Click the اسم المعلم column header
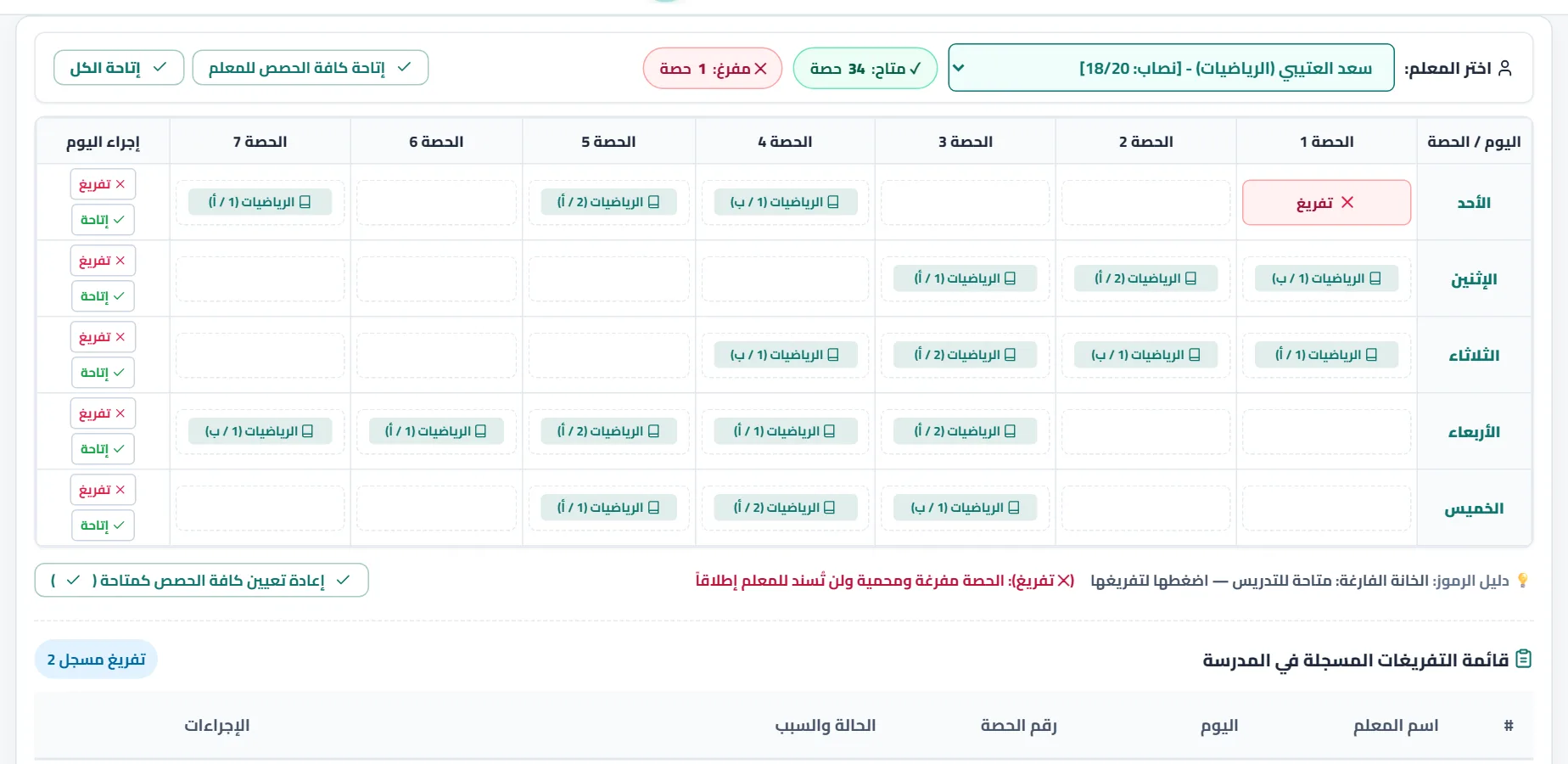The width and height of the screenshot is (1568, 764). click(x=1396, y=726)
